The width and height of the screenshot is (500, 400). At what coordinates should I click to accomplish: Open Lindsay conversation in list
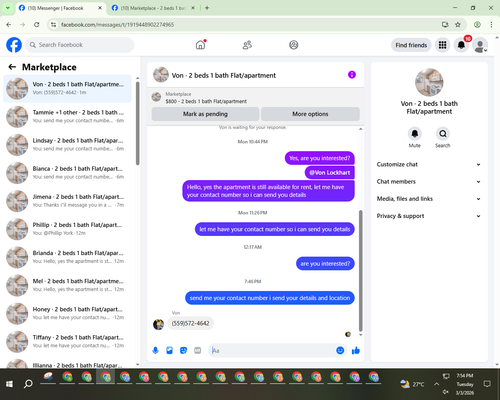(x=67, y=145)
